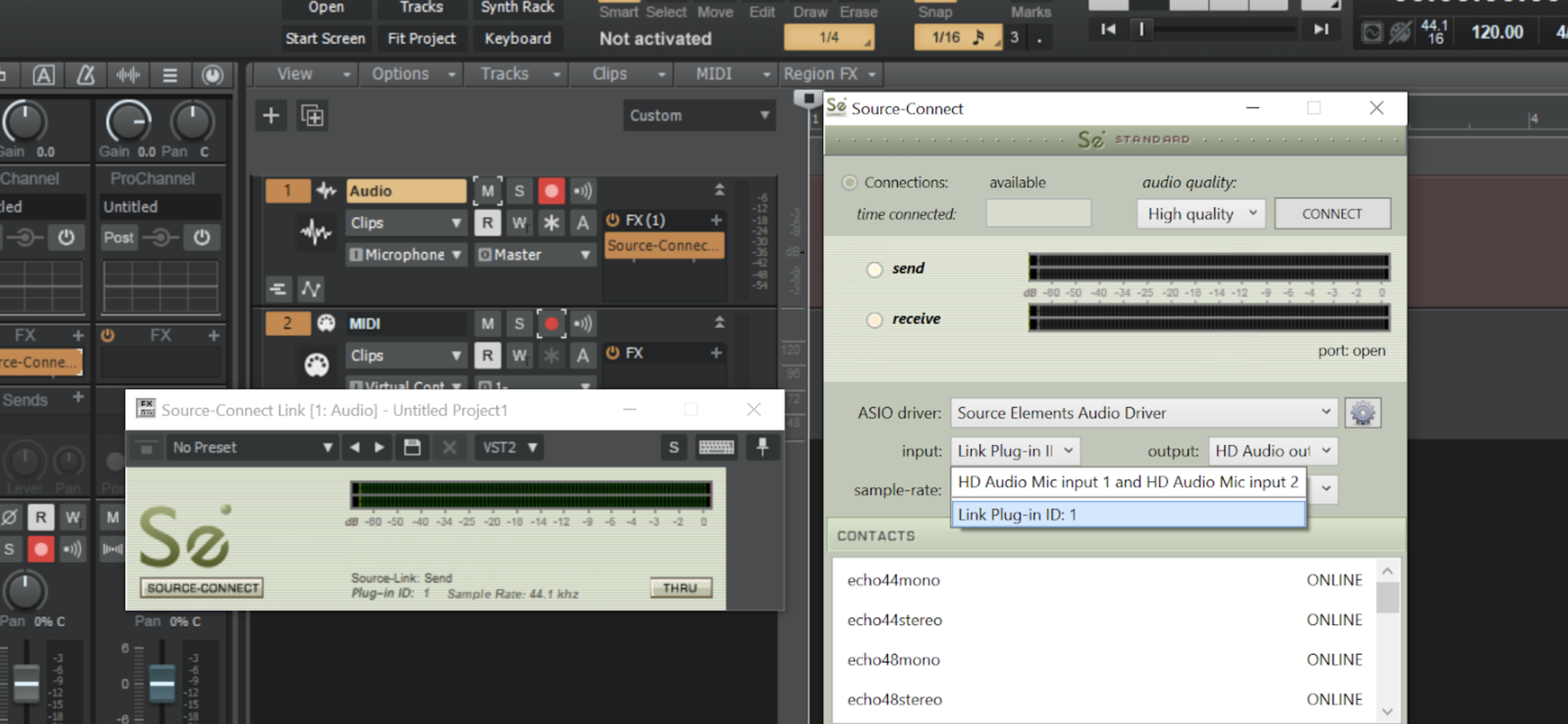Image resolution: width=1568 pixels, height=724 pixels.
Task: Adjust the ProChannel Gain knob
Action: [x=128, y=122]
